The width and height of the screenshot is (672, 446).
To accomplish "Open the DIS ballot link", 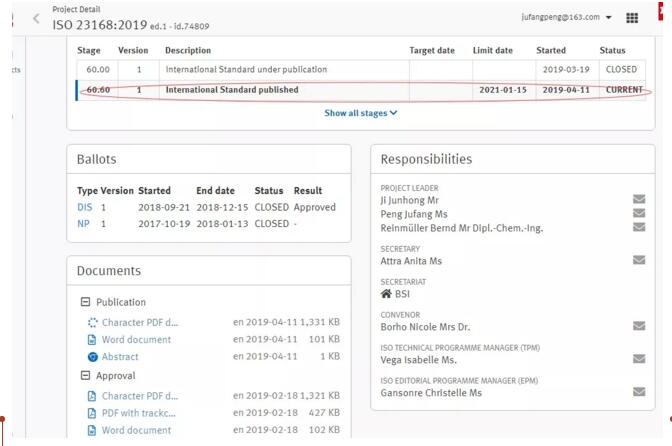I will (84, 207).
